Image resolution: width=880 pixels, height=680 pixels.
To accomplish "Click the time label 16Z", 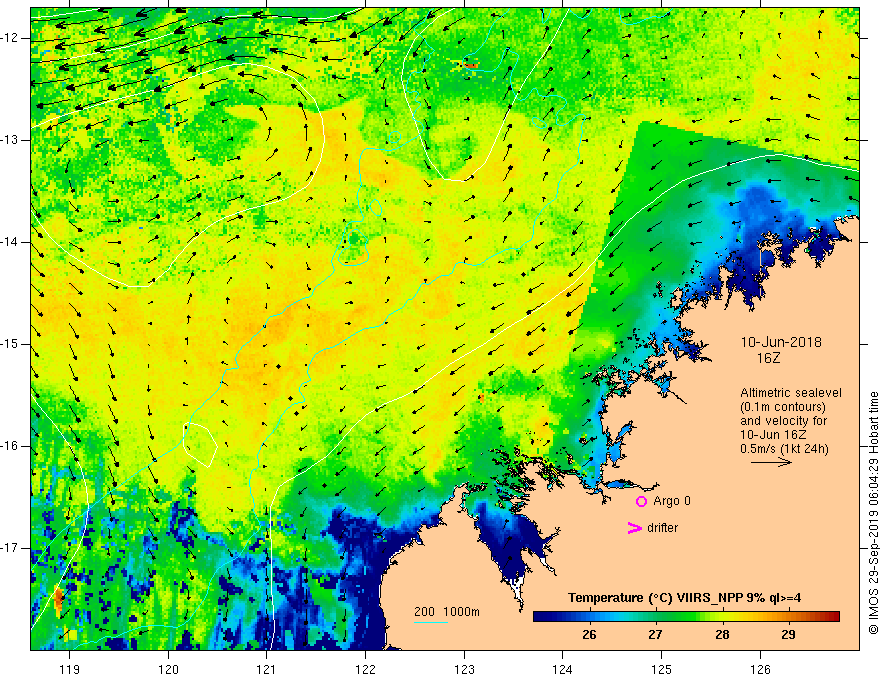I will [x=768, y=358].
